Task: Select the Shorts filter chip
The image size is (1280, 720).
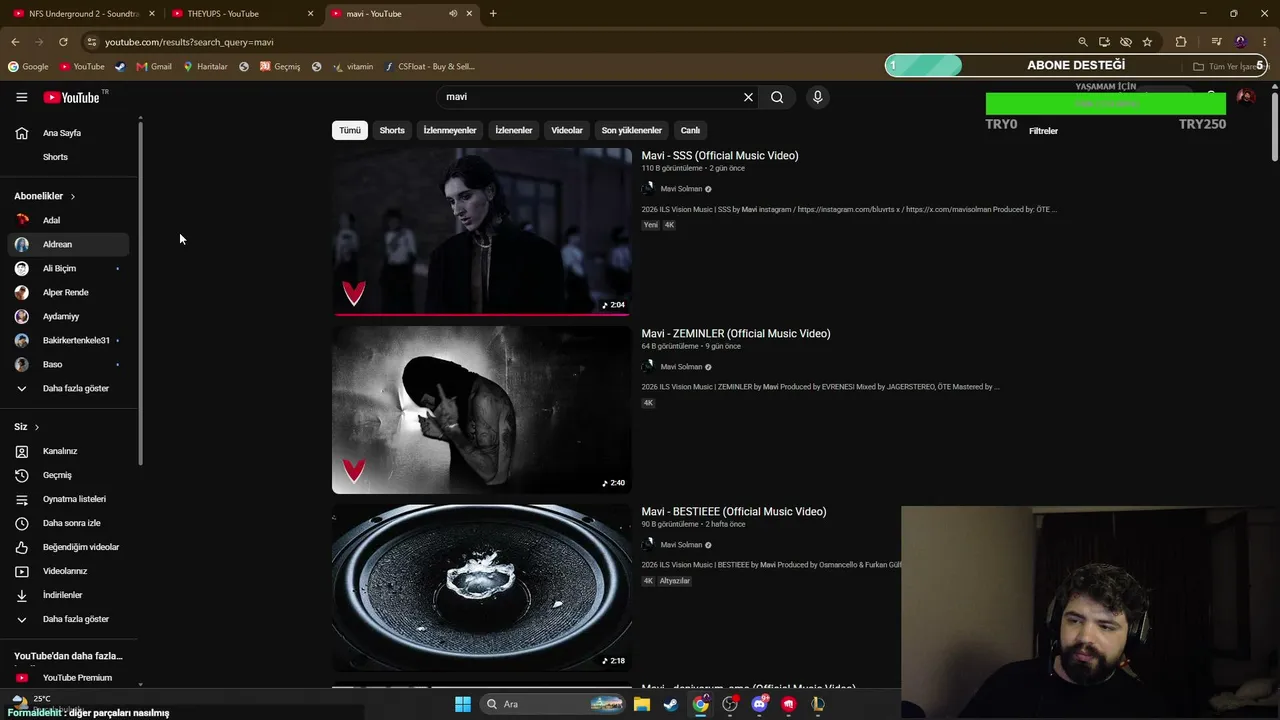Action: click(392, 130)
